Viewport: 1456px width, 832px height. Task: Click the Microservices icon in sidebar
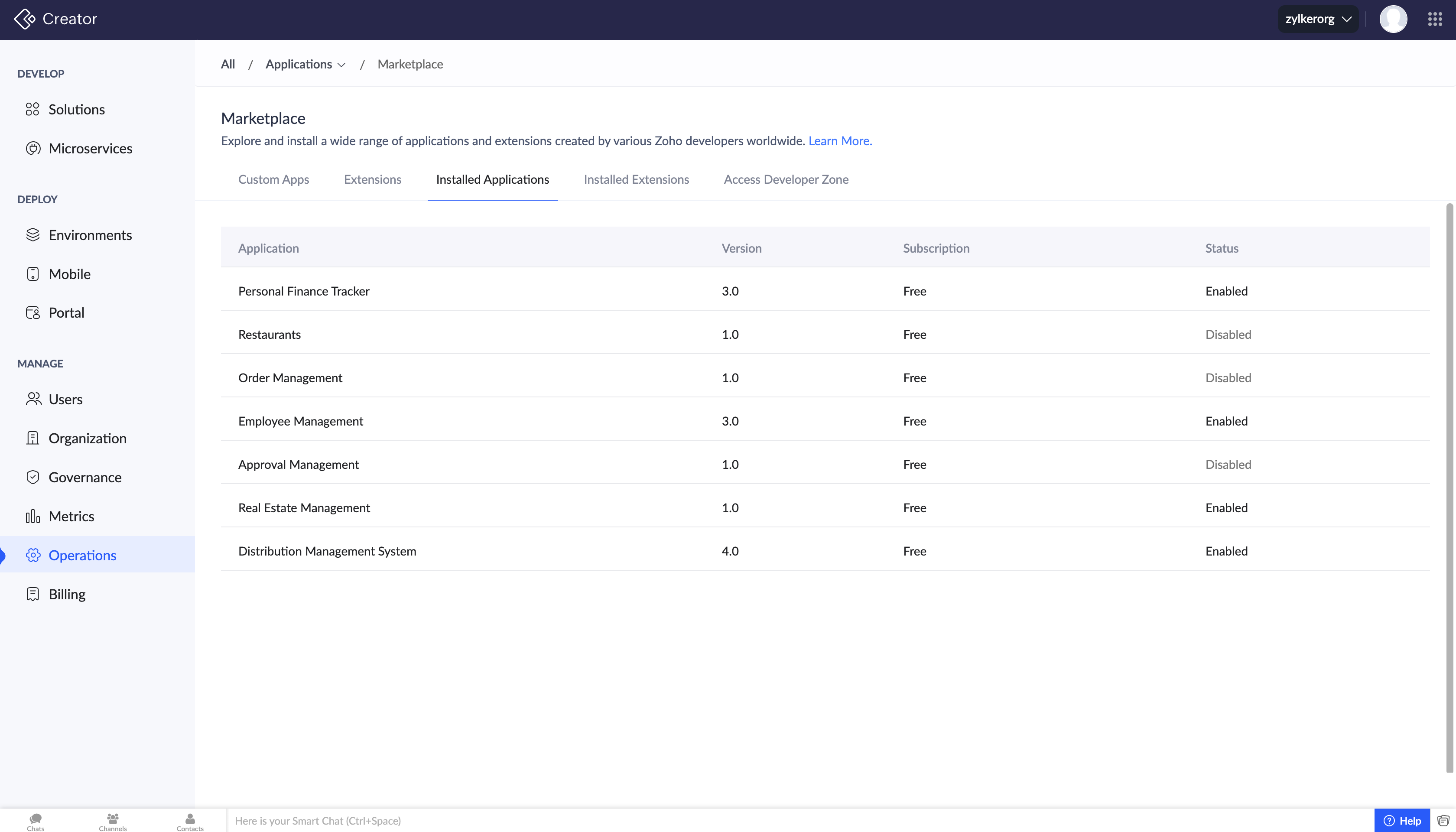pyautogui.click(x=32, y=149)
